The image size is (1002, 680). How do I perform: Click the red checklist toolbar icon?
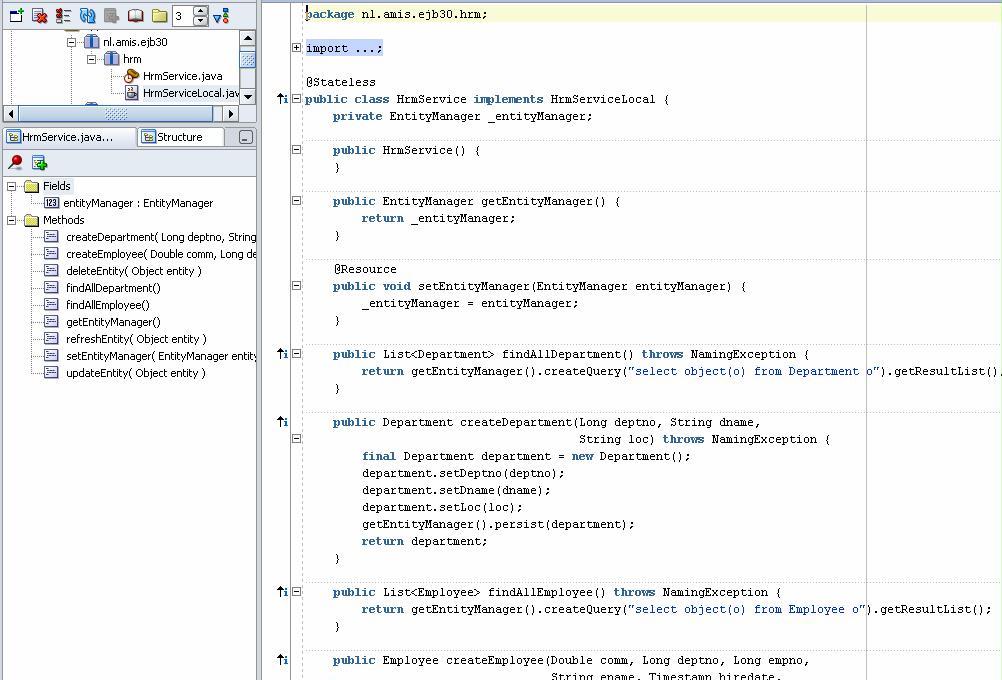(64, 15)
